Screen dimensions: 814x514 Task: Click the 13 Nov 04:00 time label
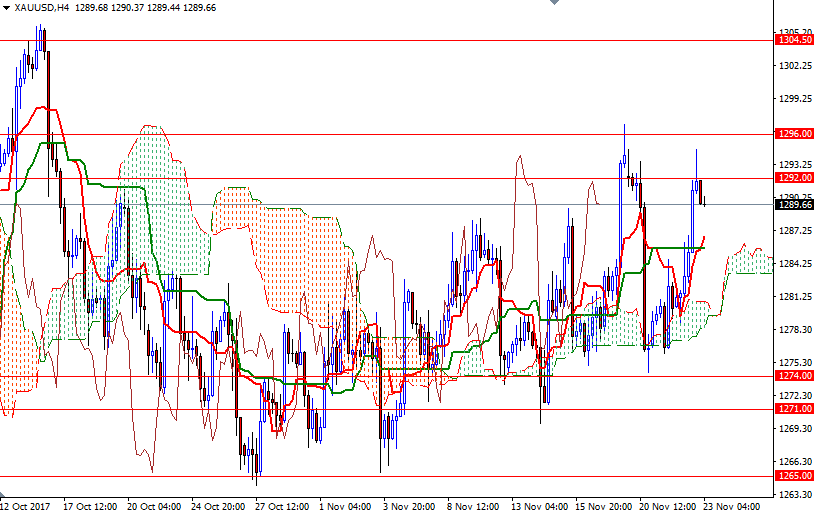click(x=539, y=506)
